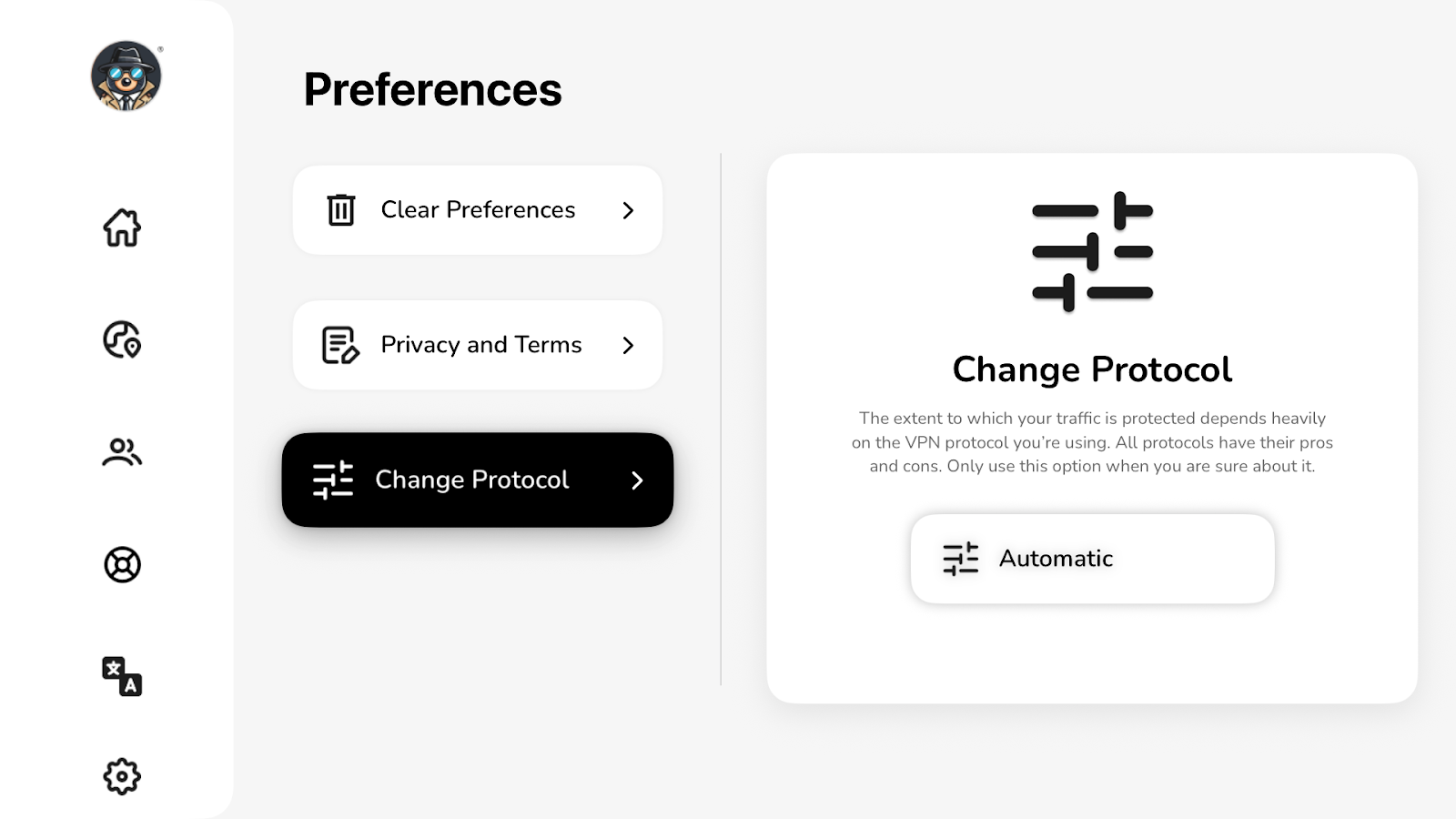Open the account users icon
1456x819 pixels.
coord(122,452)
